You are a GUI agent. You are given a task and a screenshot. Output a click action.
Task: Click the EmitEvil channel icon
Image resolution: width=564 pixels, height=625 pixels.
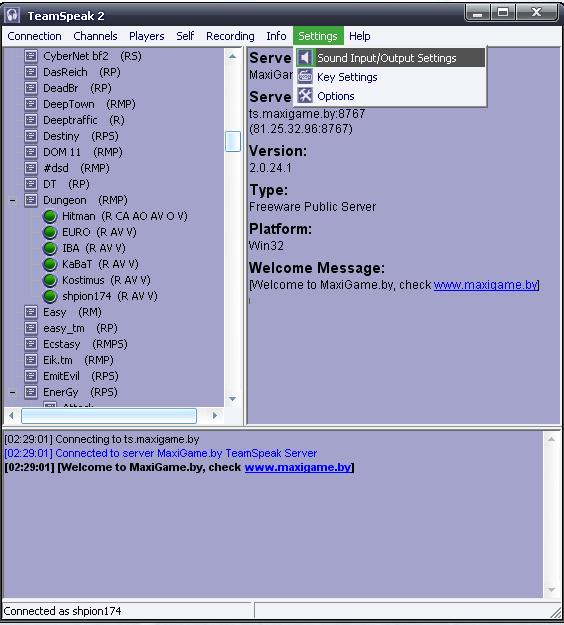pyautogui.click(x=31, y=376)
